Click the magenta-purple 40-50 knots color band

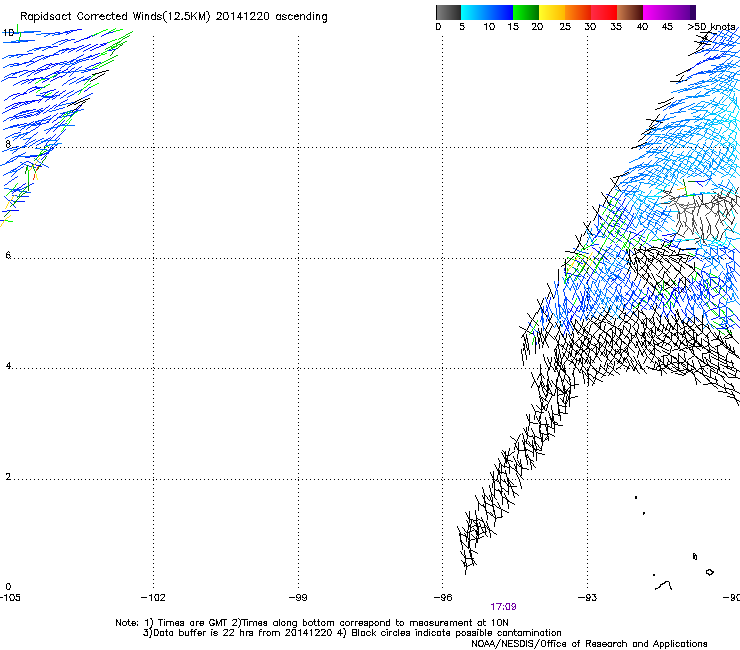coord(669,12)
